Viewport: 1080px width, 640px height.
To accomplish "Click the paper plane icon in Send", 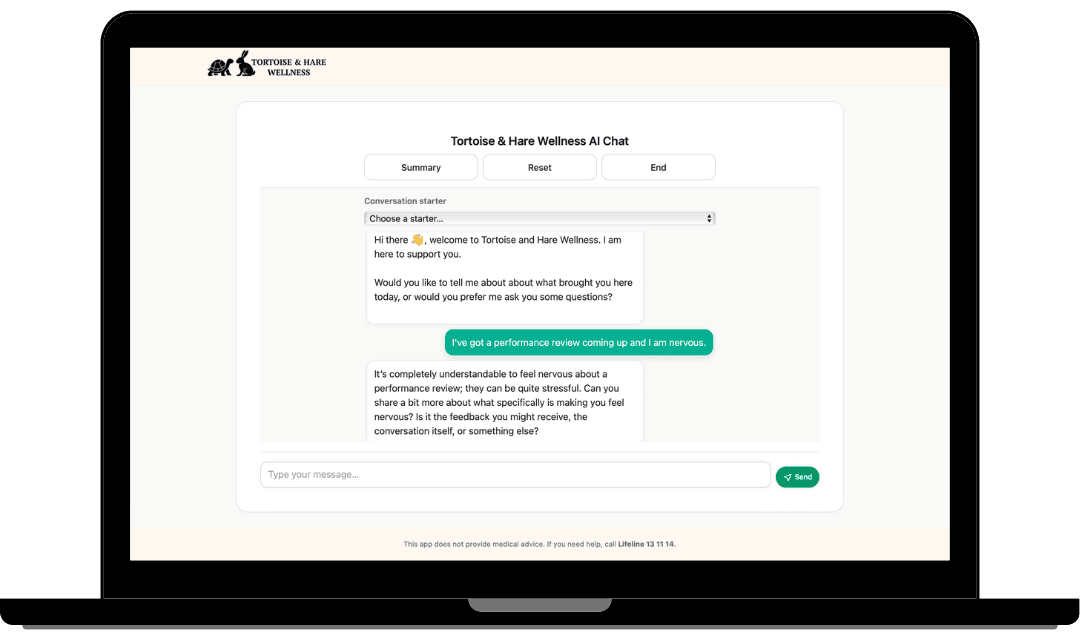I will click(787, 477).
